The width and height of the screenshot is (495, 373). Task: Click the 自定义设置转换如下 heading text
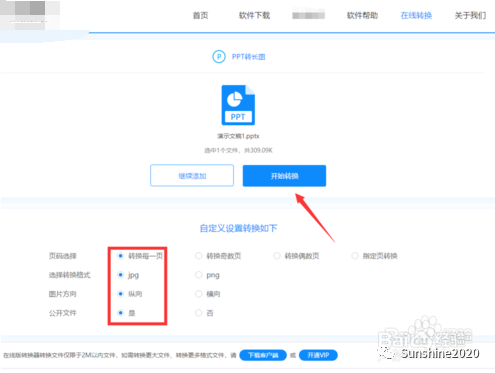pyautogui.click(x=238, y=228)
